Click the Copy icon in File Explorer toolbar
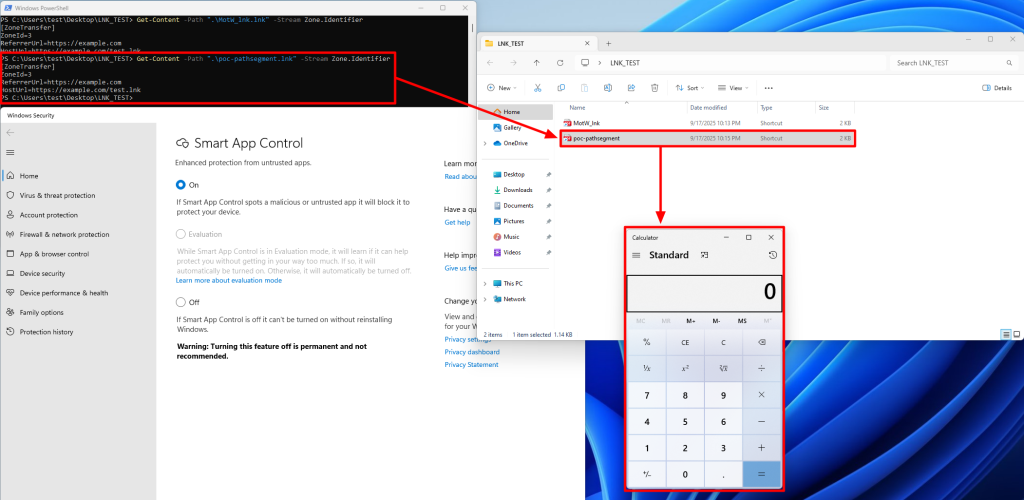 click(561, 87)
